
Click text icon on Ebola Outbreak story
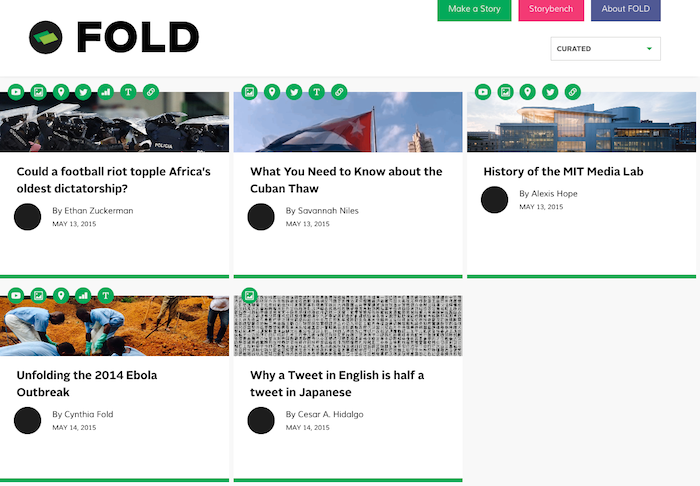pyautogui.click(x=106, y=295)
